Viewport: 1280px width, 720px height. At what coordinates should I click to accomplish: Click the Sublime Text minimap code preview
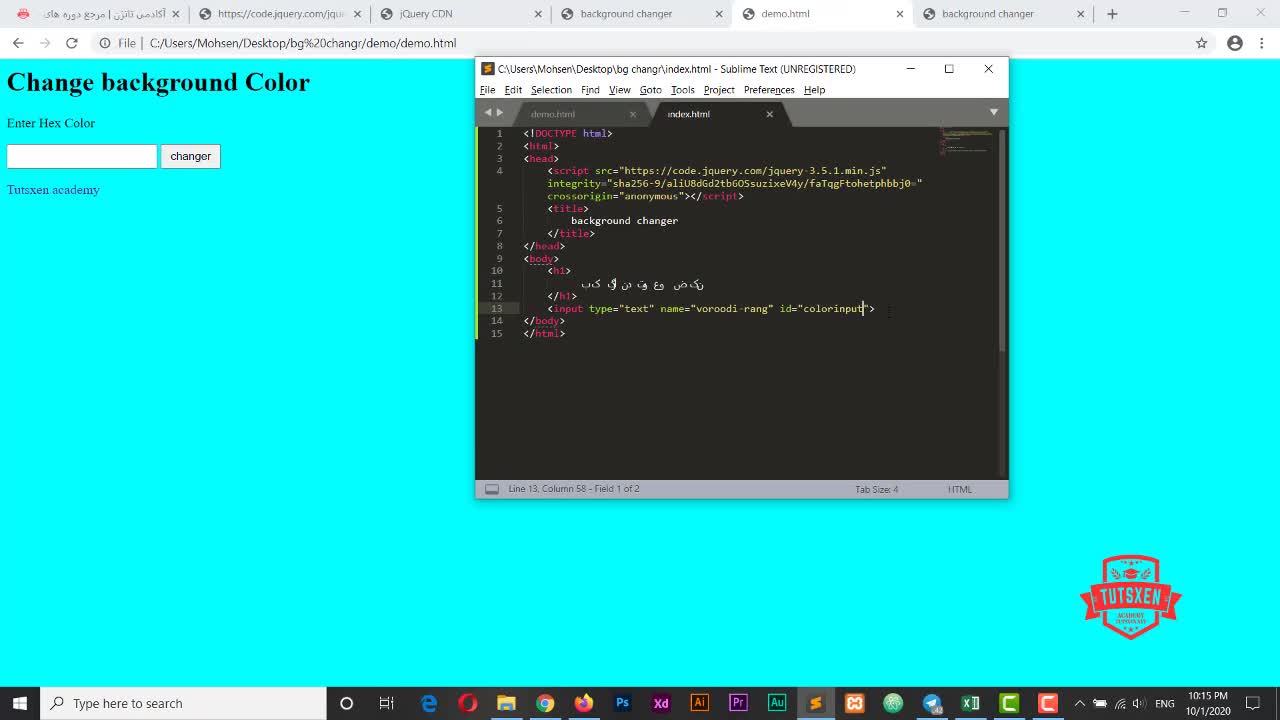(965, 141)
